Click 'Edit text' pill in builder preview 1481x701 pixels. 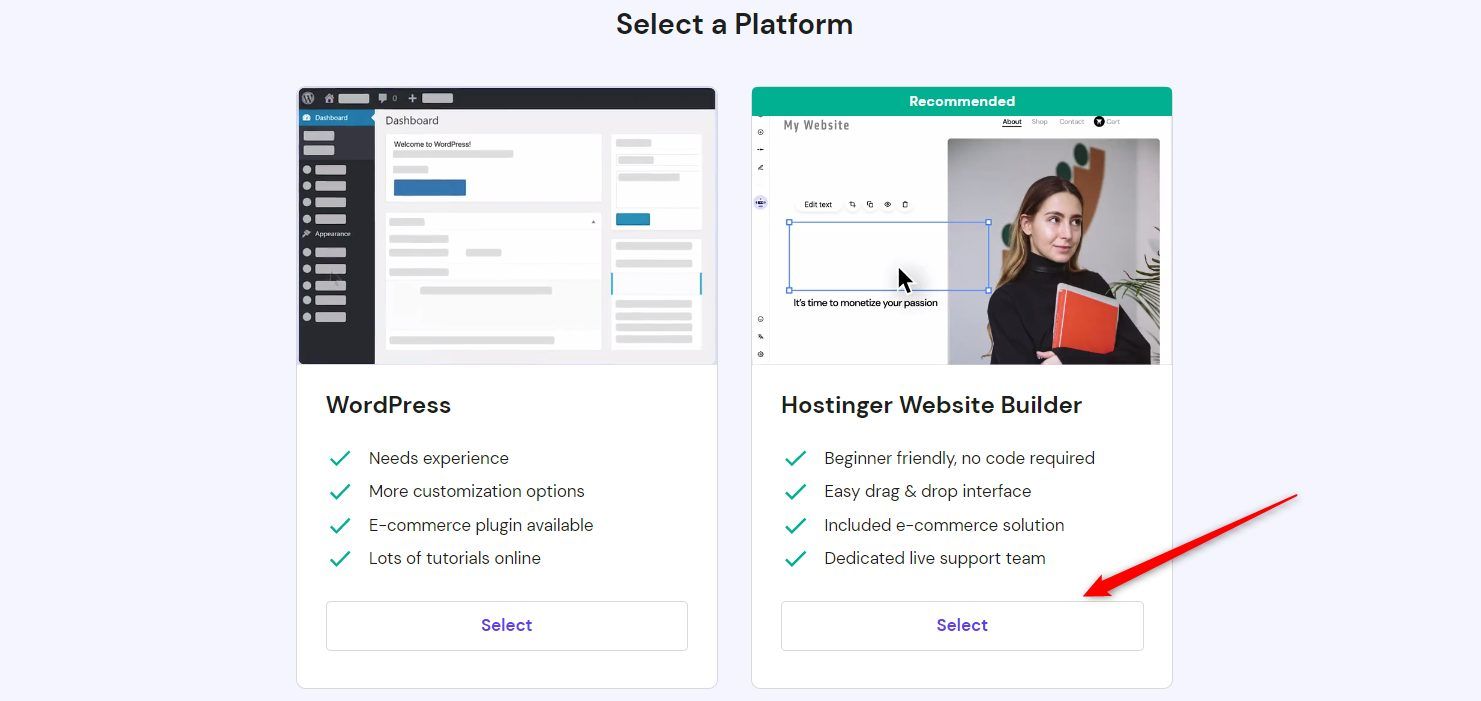pyautogui.click(x=818, y=204)
